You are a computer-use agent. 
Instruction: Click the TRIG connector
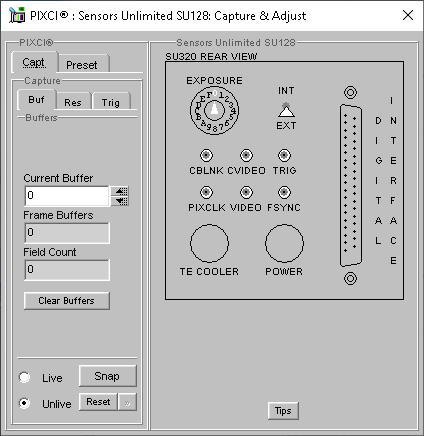[284, 155]
